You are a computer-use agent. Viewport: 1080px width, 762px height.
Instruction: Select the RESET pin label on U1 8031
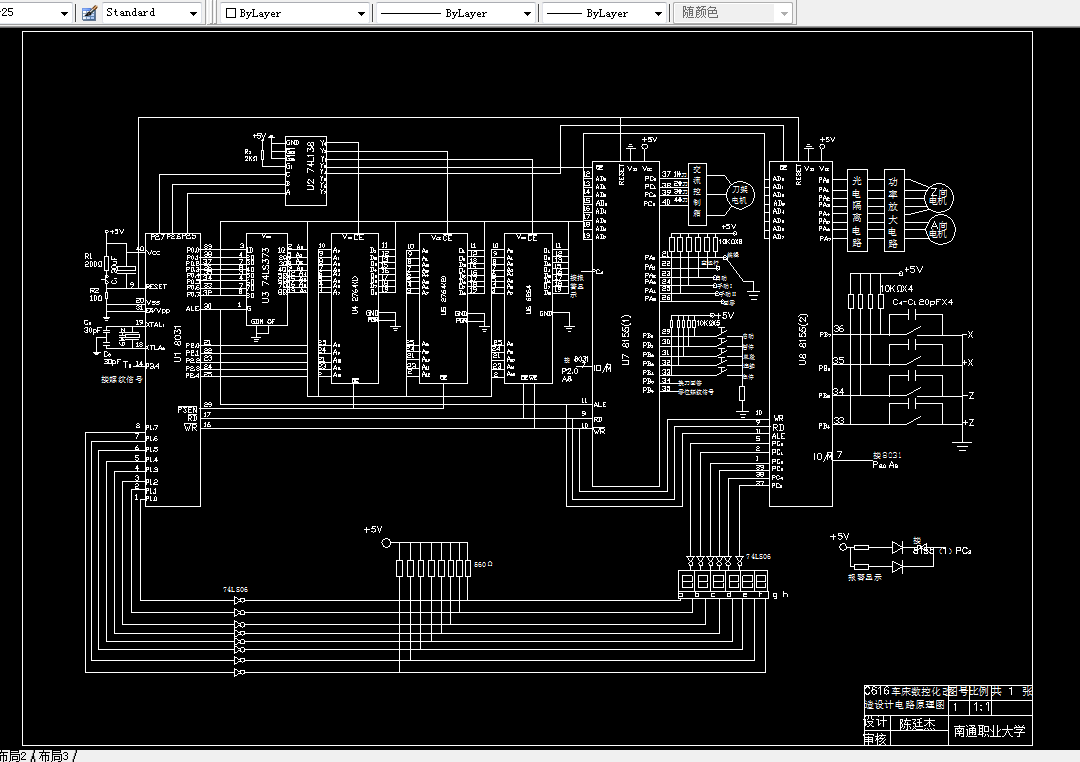[x=156, y=287]
